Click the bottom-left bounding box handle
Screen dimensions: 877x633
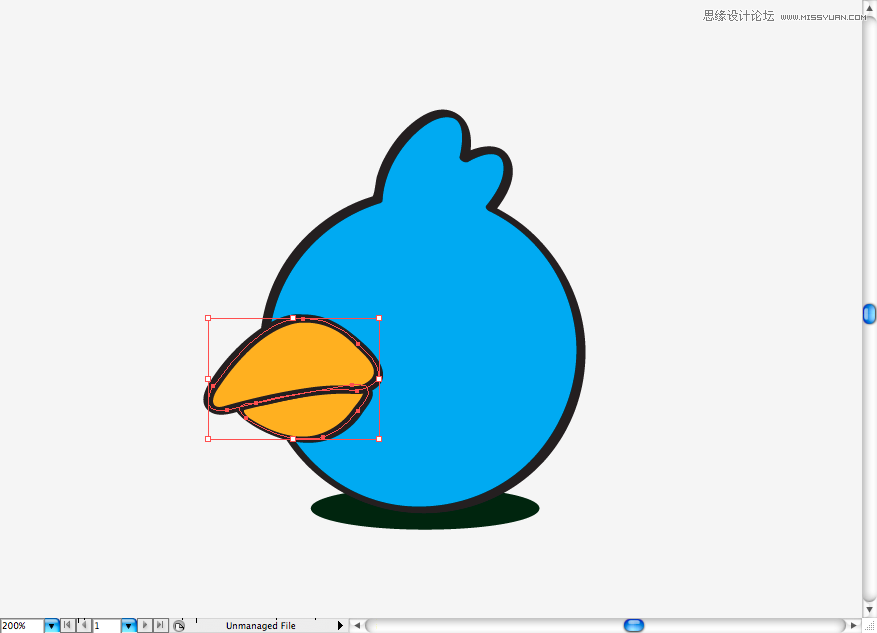(208, 440)
